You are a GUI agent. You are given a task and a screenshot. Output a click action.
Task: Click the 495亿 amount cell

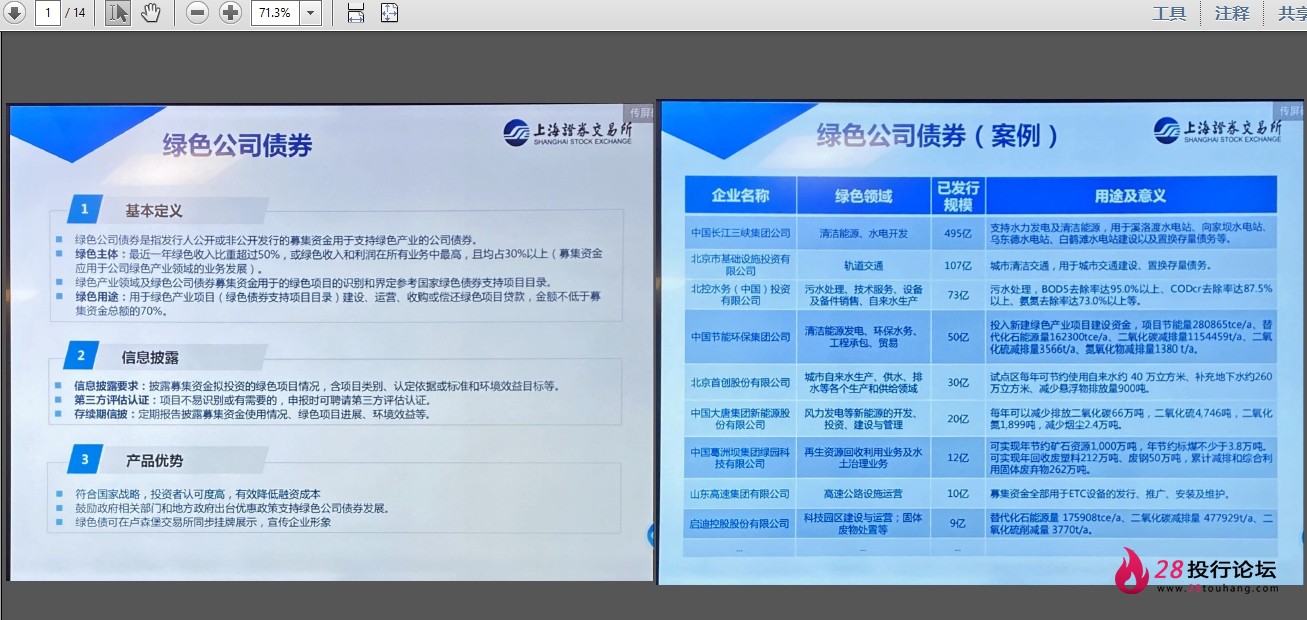958,233
